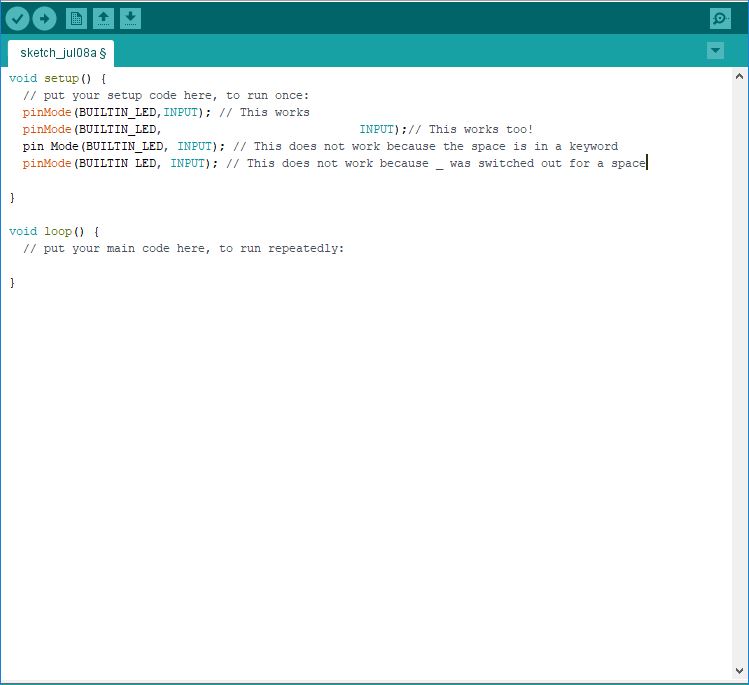Click the editor scrollbar up arrow
Image resolution: width=749 pixels, height=685 pixels.
(x=739, y=76)
